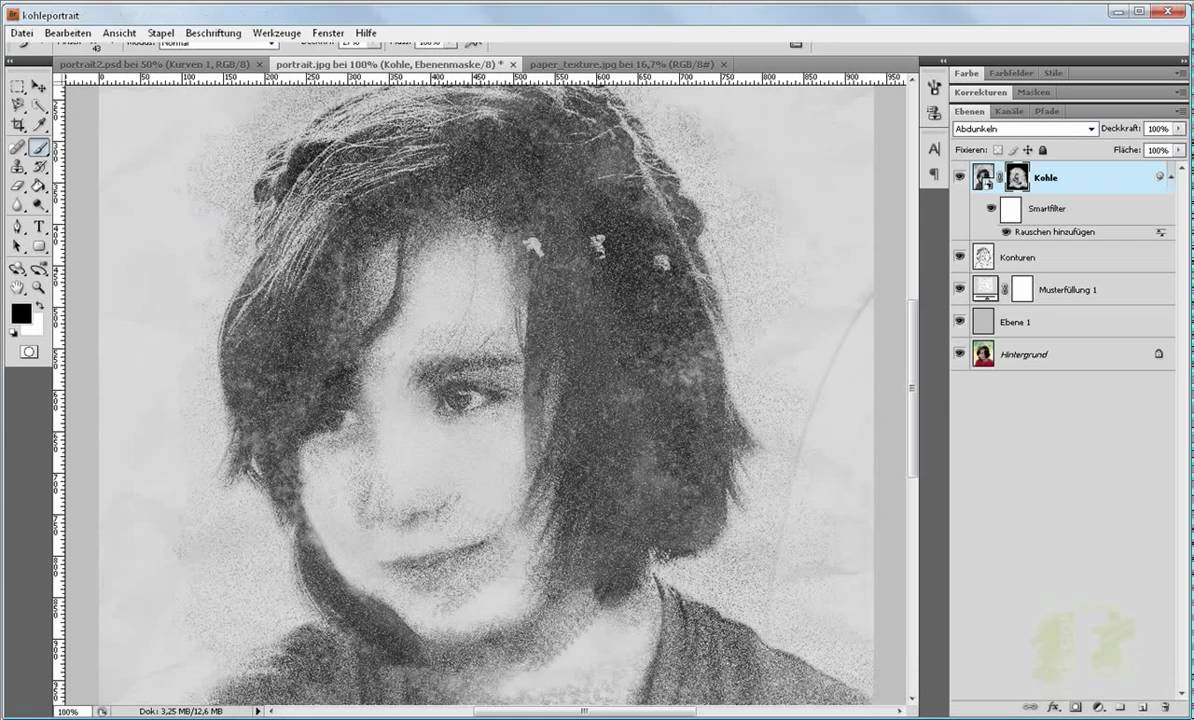Hide the Hintergrund layer
The image size is (1194, 720).
959,354
